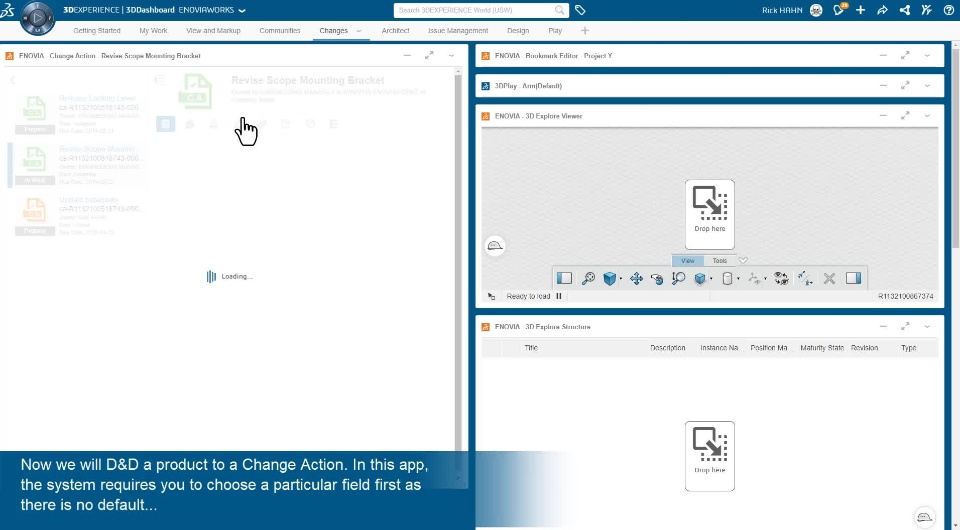The height and width of the screenshot is (530, 960).
Task: Click the view cube icon in viewer toolbar
Action: 609,278
